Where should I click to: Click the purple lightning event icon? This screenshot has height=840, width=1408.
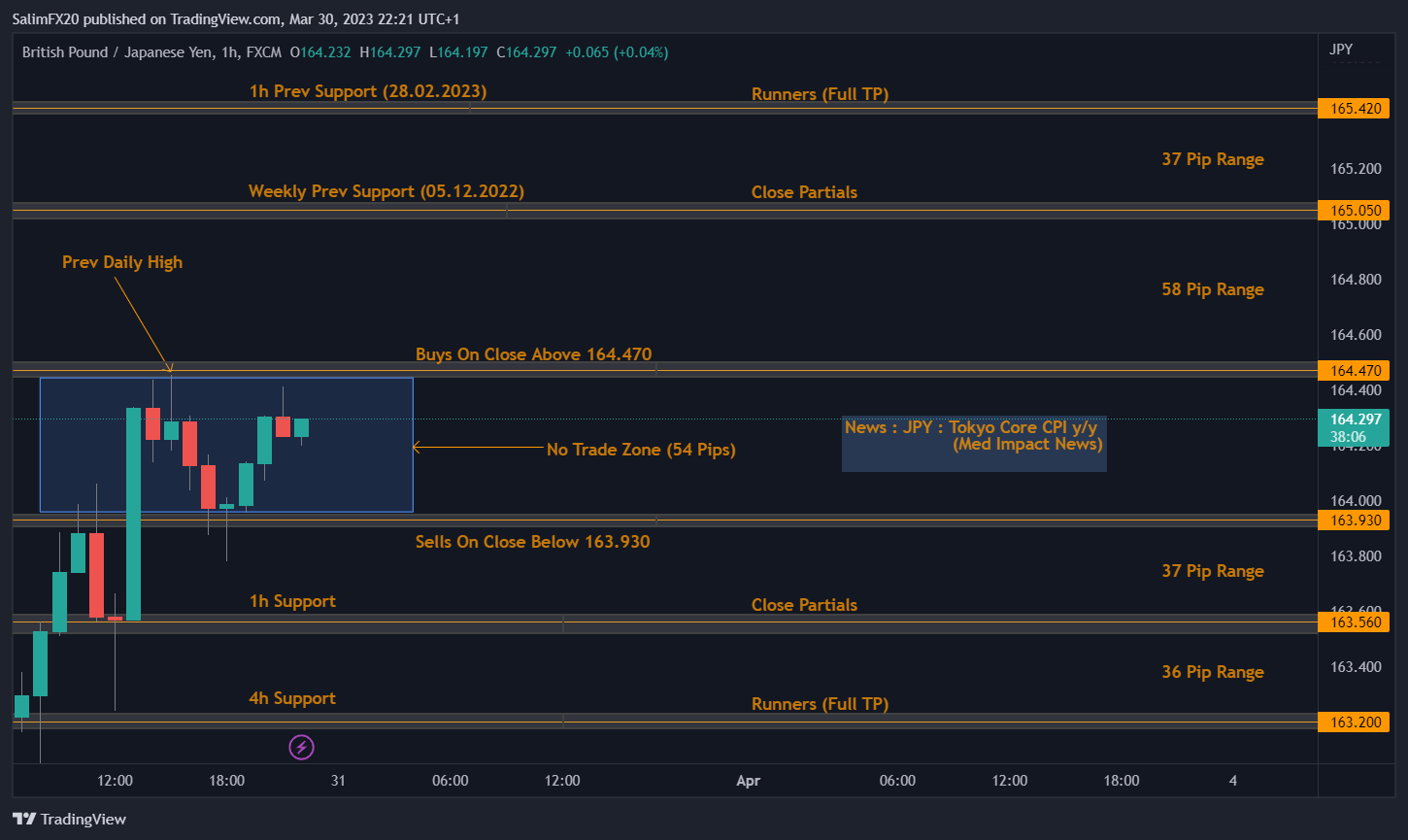pos(302,748)
